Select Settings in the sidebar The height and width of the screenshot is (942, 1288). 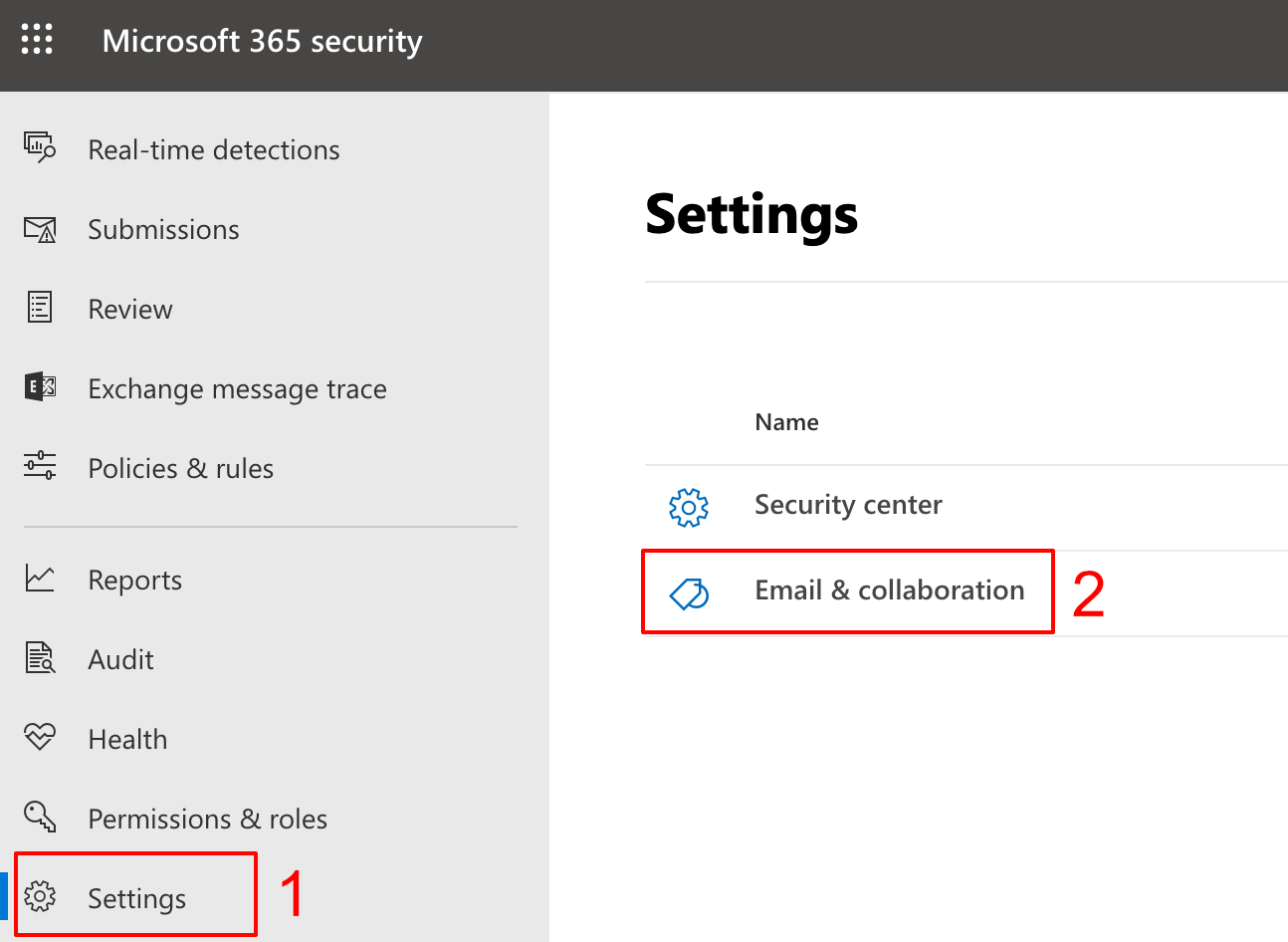tap(136, 898)
